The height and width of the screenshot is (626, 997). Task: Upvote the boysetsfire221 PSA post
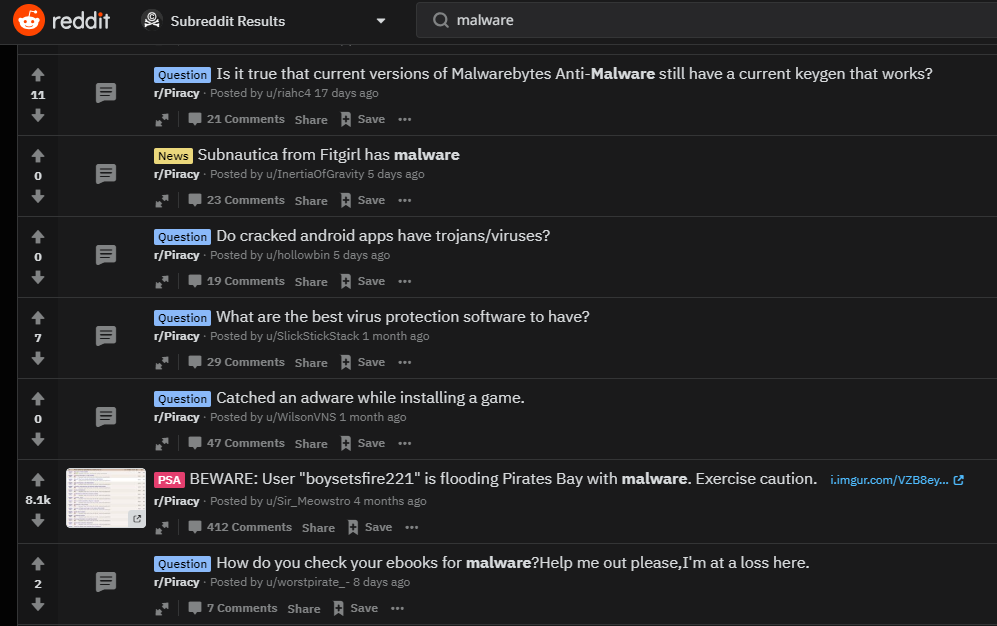[x=38, y=480]
